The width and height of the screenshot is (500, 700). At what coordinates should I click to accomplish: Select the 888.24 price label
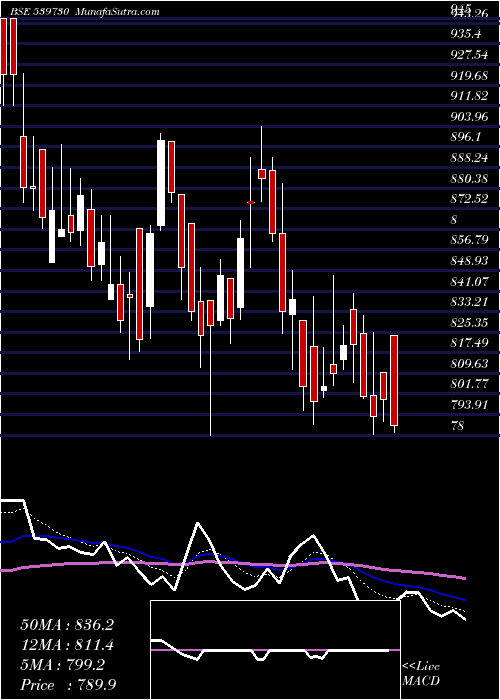pos(470,158)
